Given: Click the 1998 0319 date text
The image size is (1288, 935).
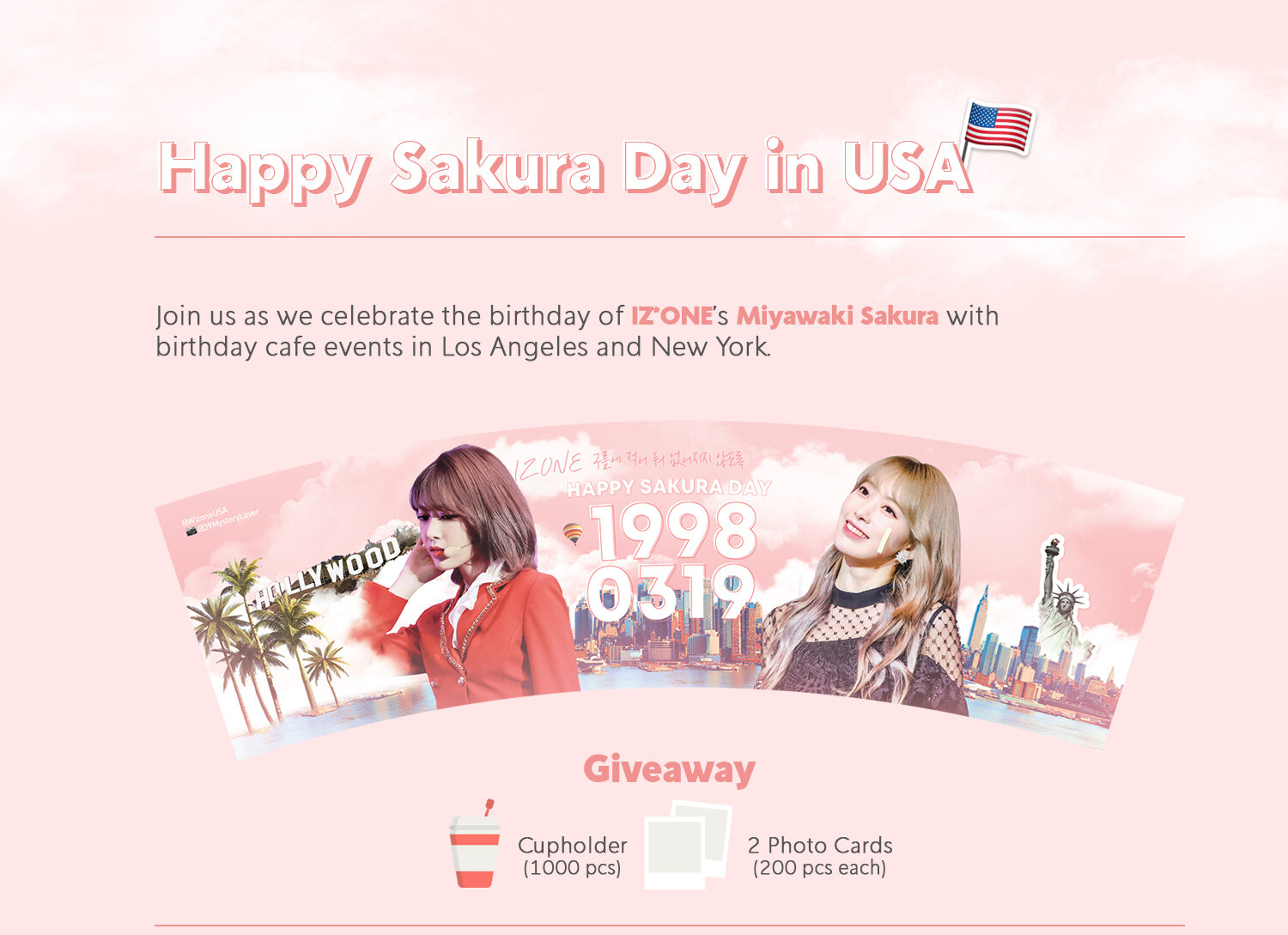Looking at the screenshot, I should (673, 562).
